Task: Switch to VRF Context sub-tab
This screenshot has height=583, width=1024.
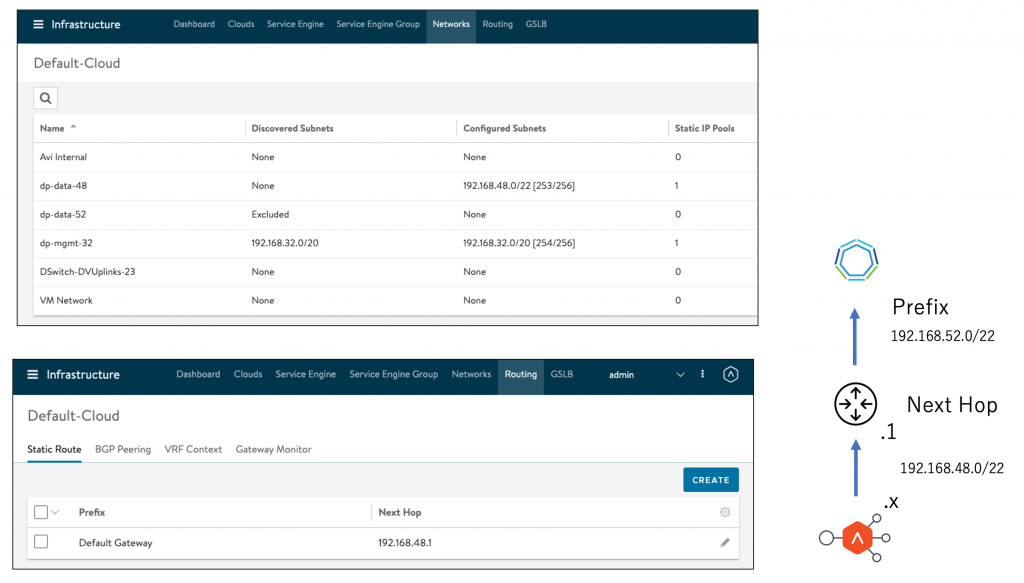Action: [x=193, y=449]
